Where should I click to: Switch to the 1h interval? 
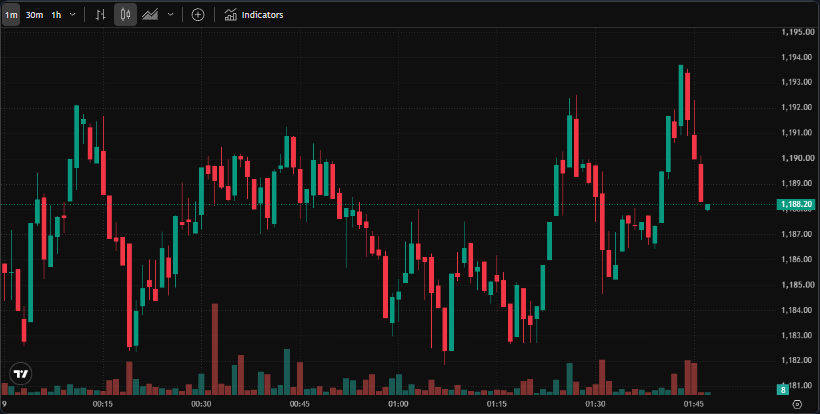click(x=56, y=15)
